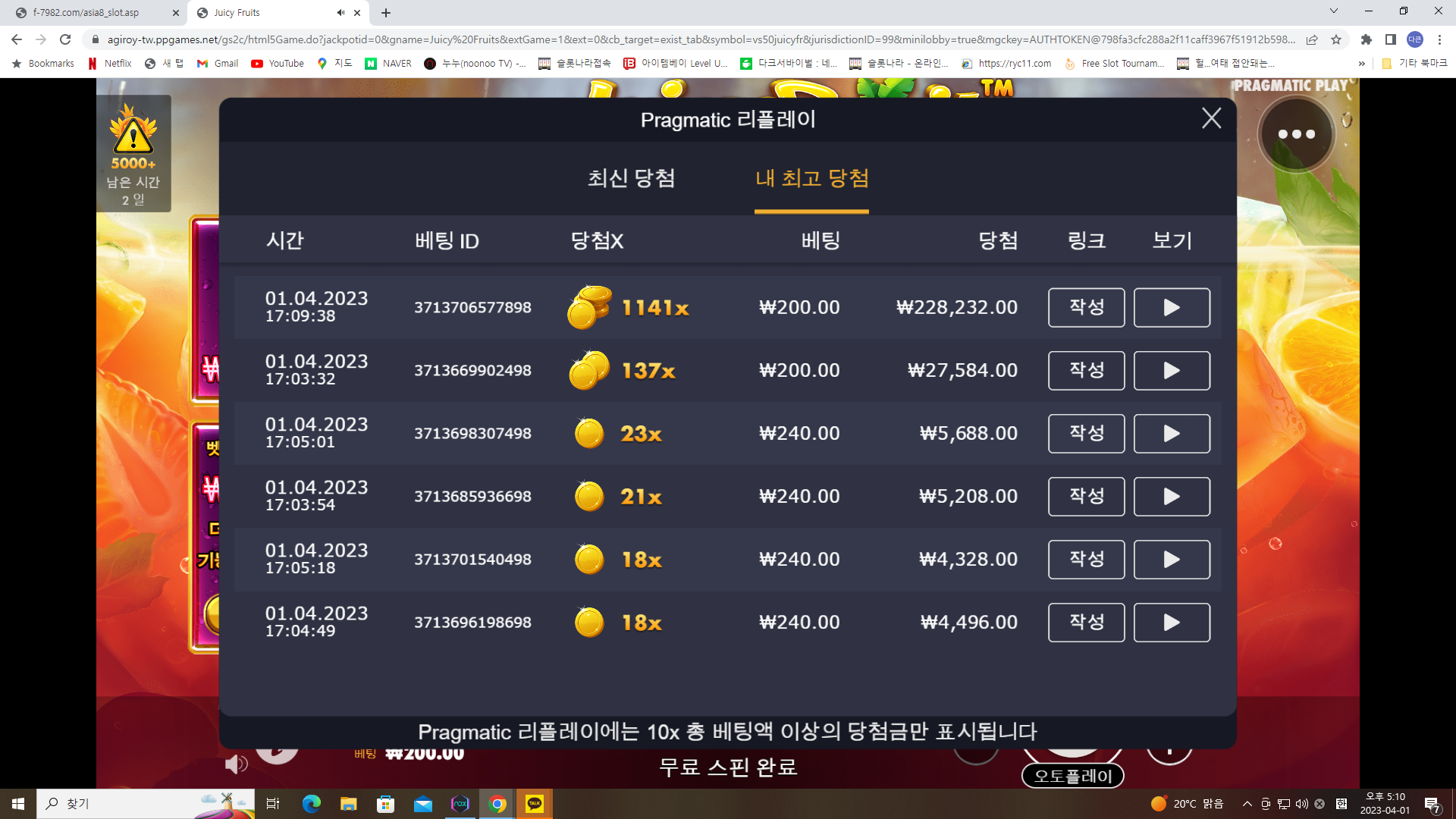Open the three-dots game menu
Image resolution: width=1456 pixels, height=819 pixels.
pyautogui.click(x=1296, y=134)
